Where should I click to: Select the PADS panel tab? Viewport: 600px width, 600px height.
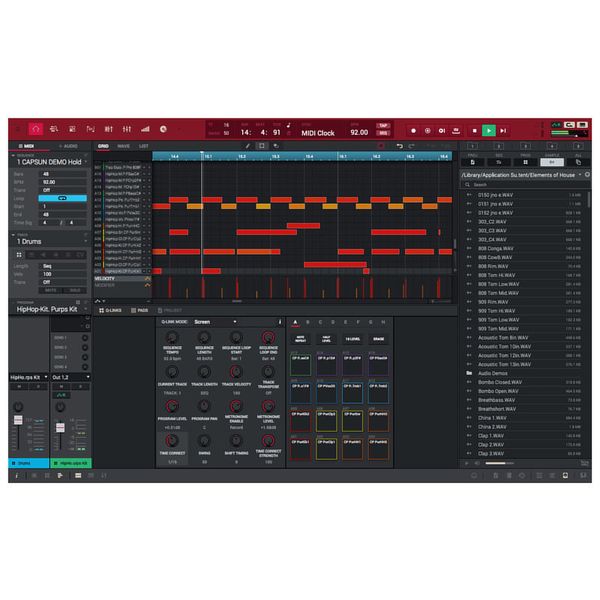click(x=139, y=310)
